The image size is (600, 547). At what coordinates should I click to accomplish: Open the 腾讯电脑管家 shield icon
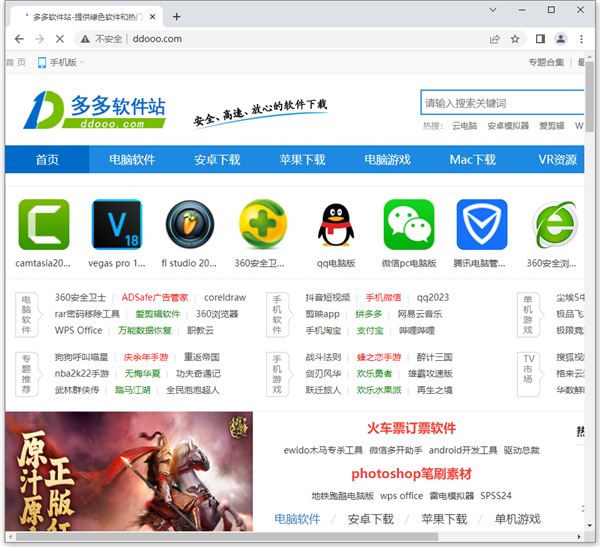pos(482,224)
